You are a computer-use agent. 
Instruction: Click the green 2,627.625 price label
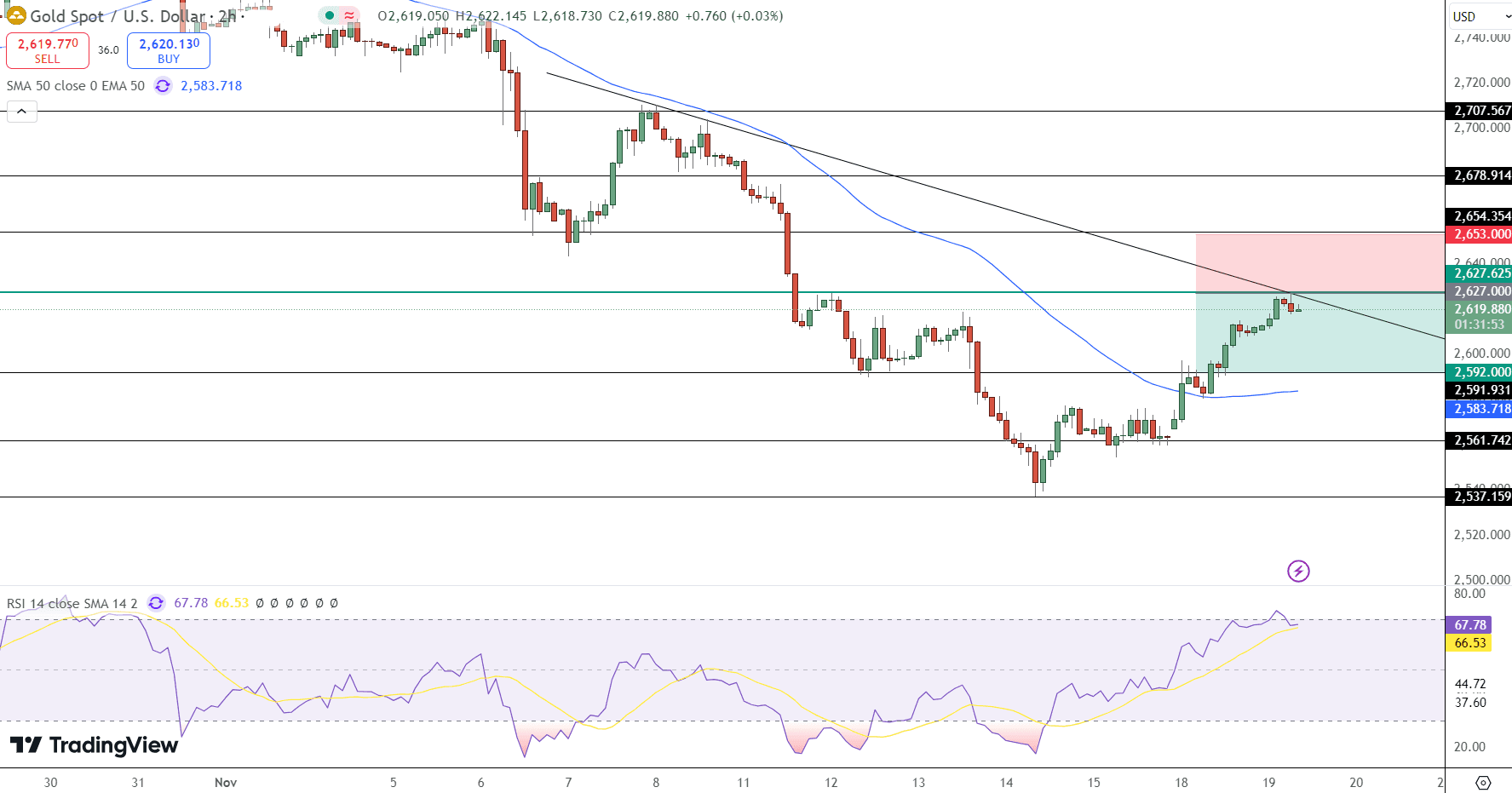pyautogui.click(x=1479, y=273)
